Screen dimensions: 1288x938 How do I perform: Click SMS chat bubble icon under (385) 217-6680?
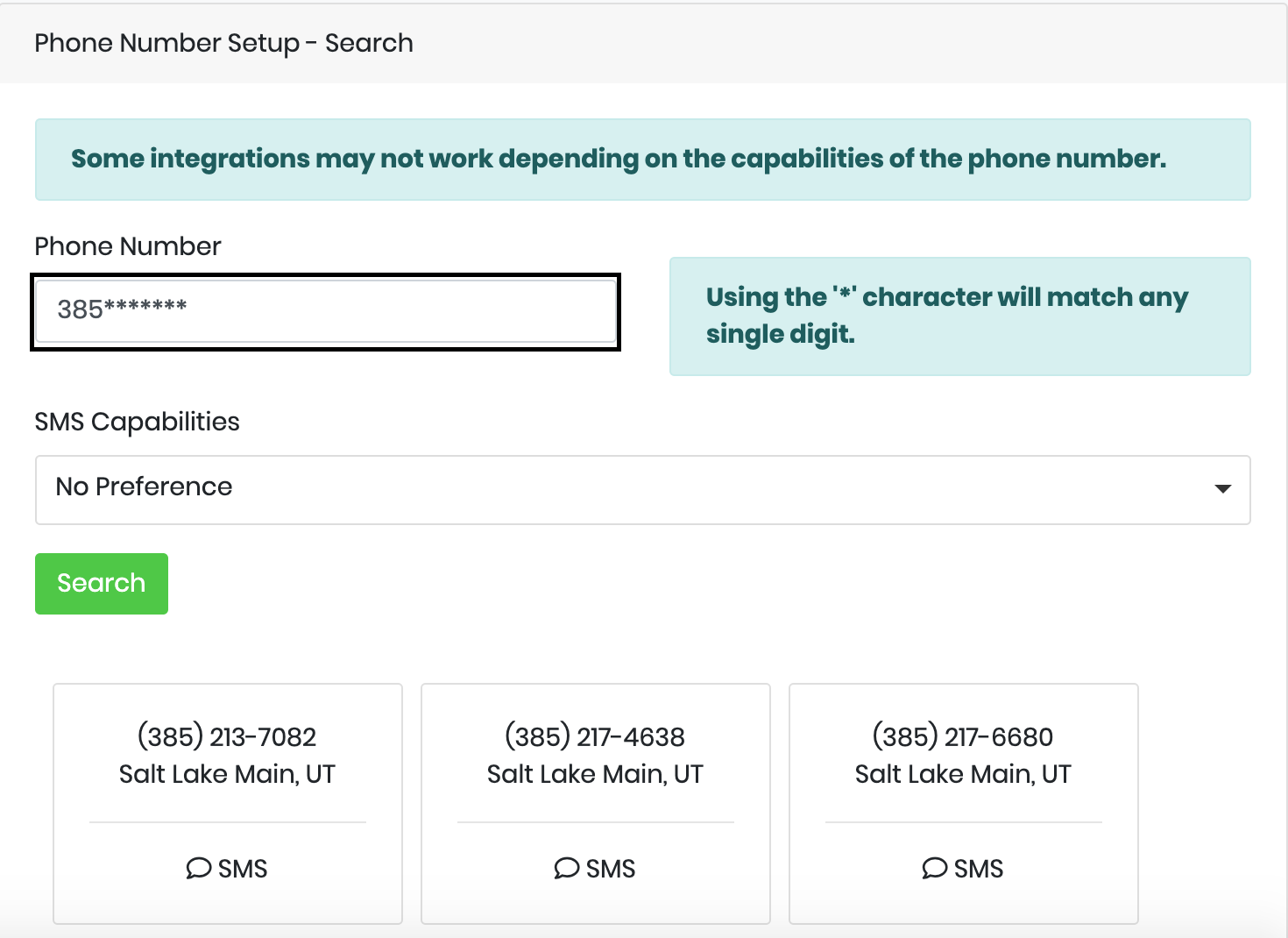pyautogui.click(x=935, y=868)
